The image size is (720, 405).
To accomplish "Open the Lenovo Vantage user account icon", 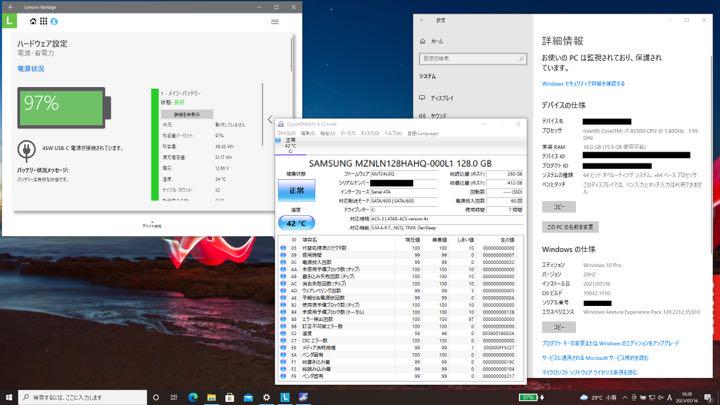I will tap(54, 21).
